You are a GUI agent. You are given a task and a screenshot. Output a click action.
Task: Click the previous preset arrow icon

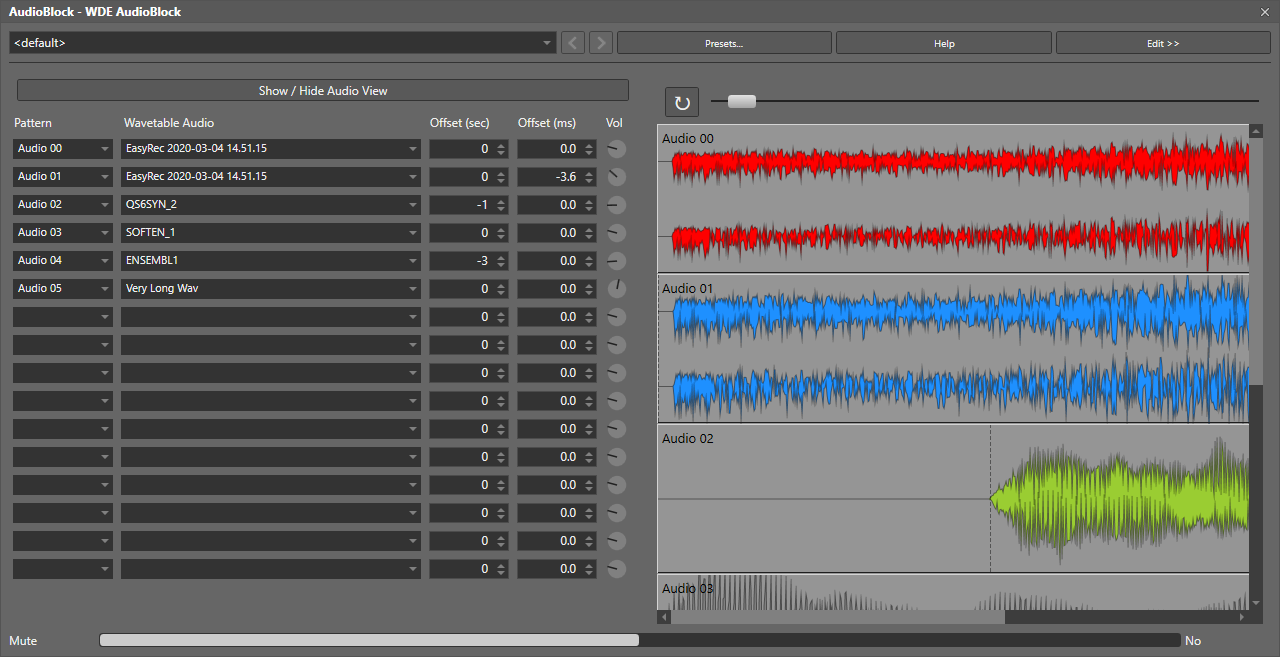coord(573,43)
